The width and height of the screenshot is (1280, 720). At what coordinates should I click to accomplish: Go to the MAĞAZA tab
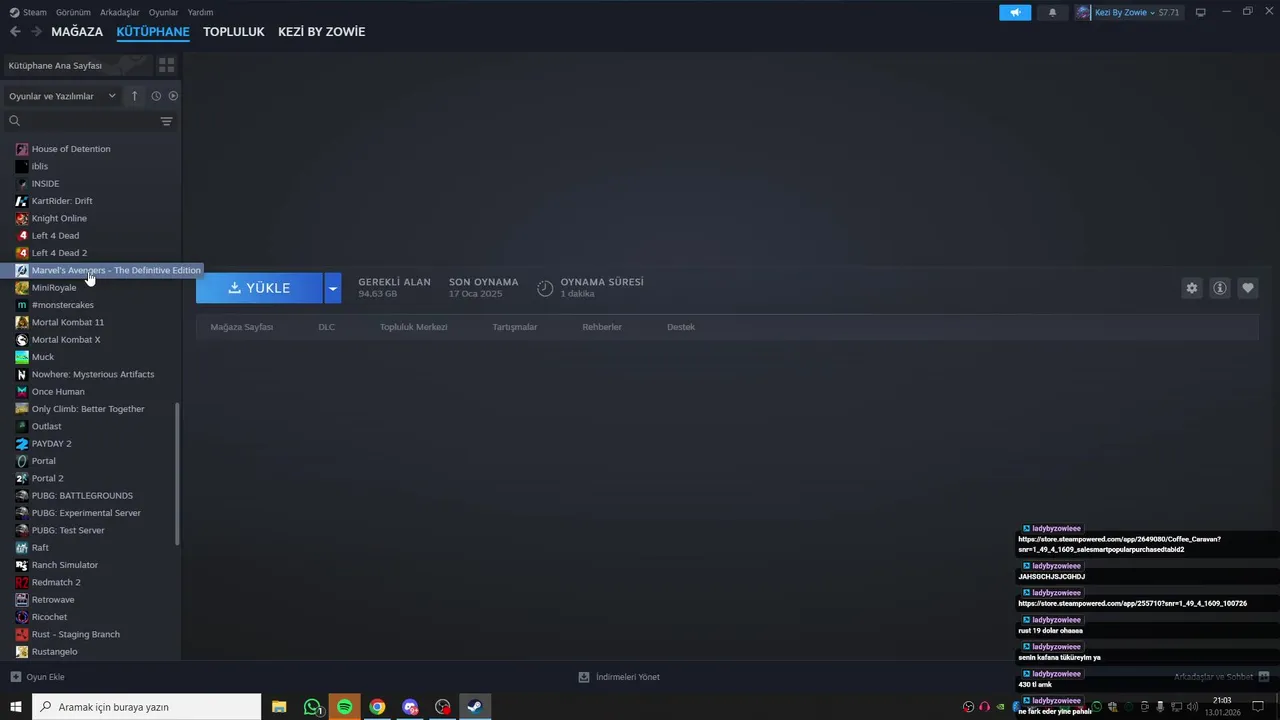(x=77, y=32)
